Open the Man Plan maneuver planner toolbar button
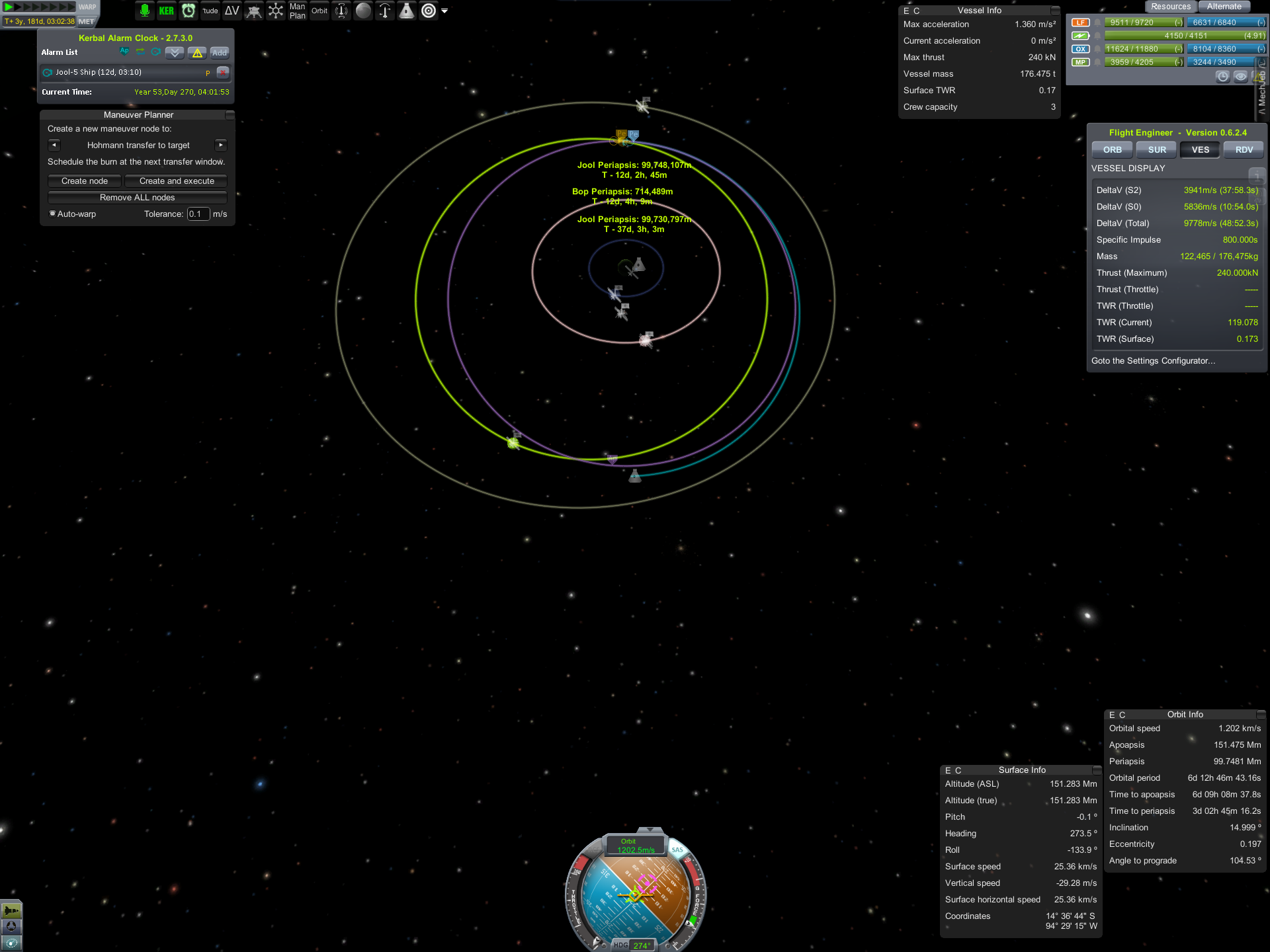This screenshot has width=1270, height=952. (298, 11)
